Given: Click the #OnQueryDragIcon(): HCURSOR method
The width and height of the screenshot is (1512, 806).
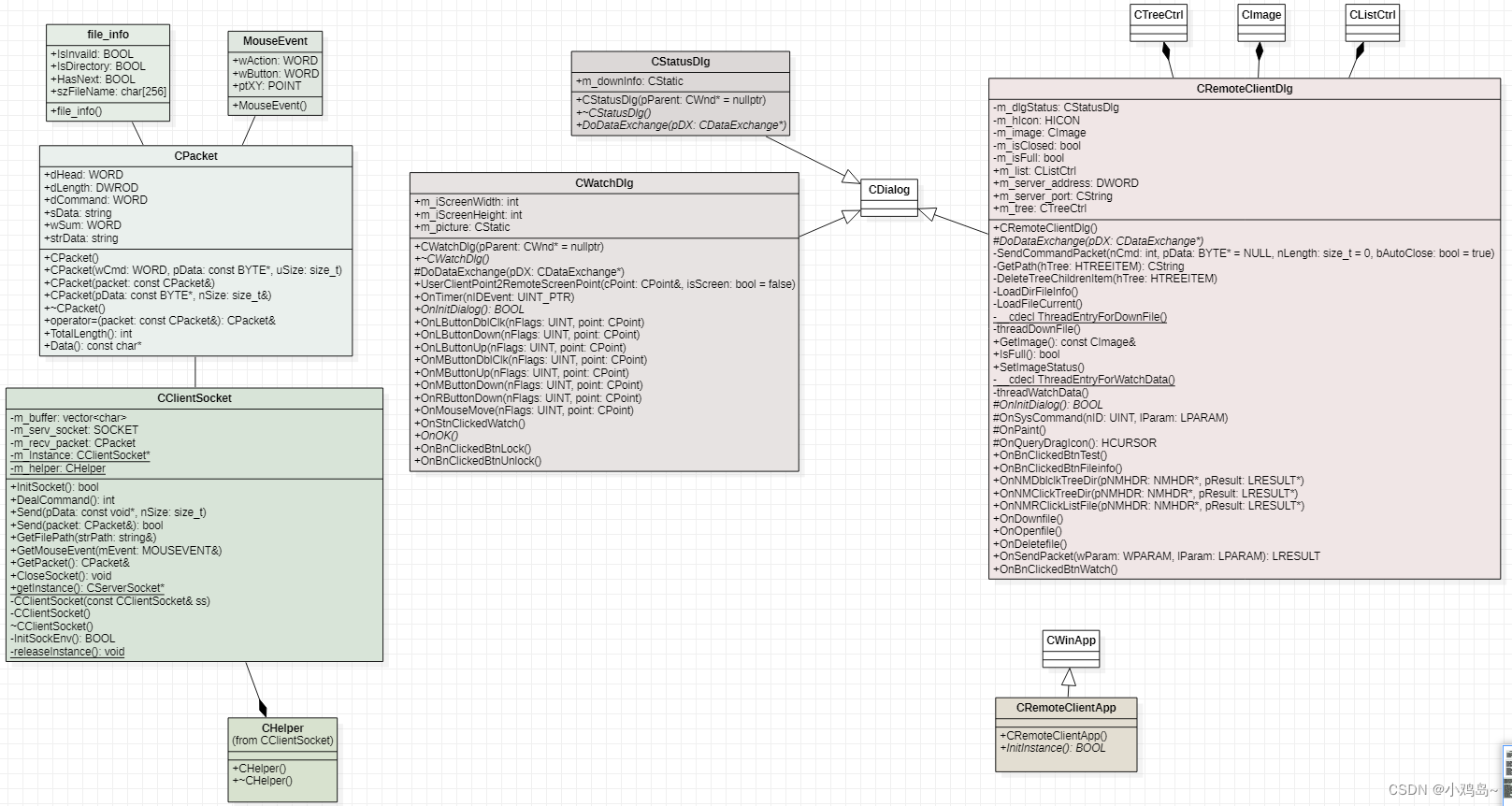Looking at the screenshot, I should [x=1075, y=443].
